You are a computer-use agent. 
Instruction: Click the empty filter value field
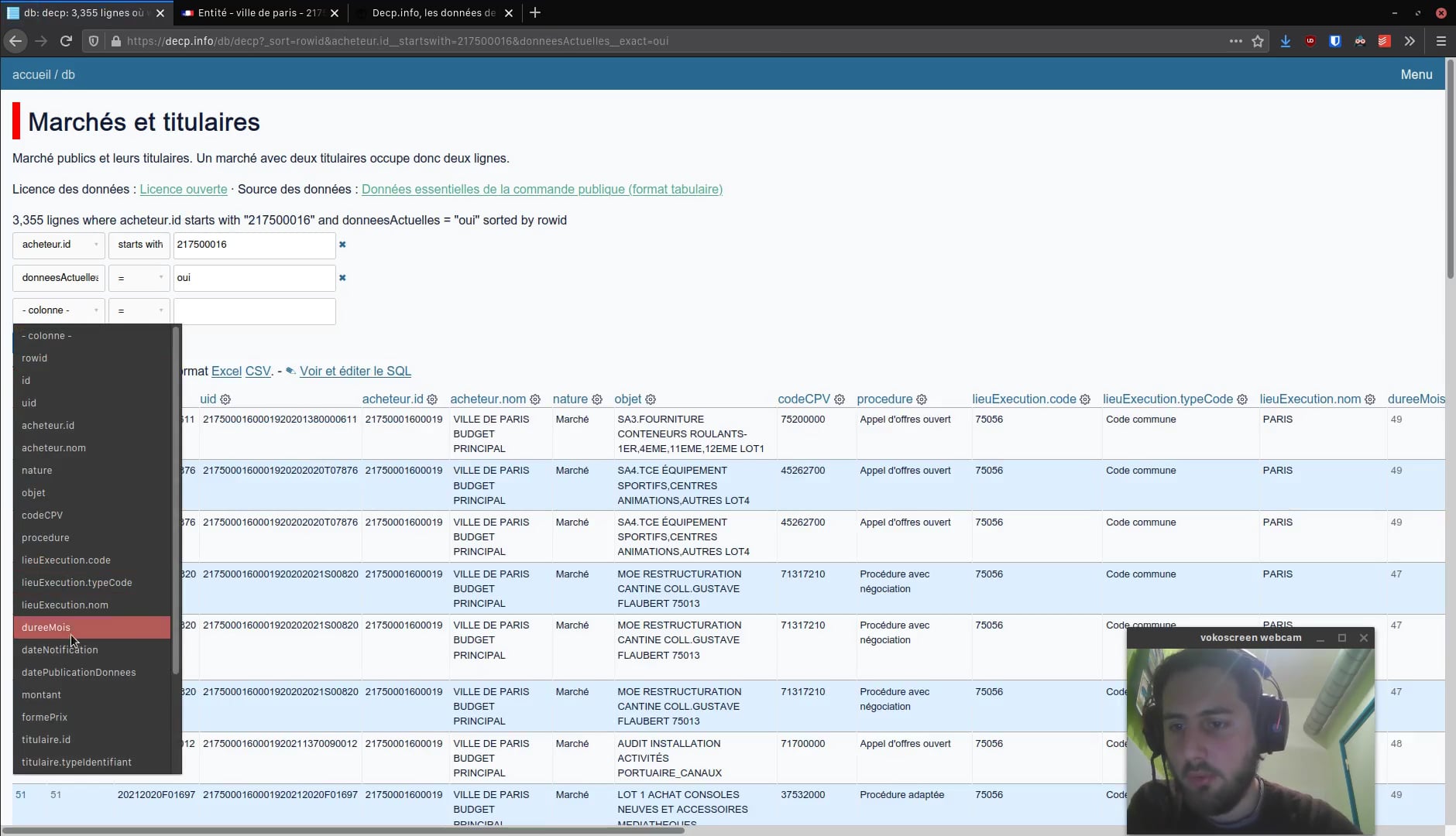point(255,311)
